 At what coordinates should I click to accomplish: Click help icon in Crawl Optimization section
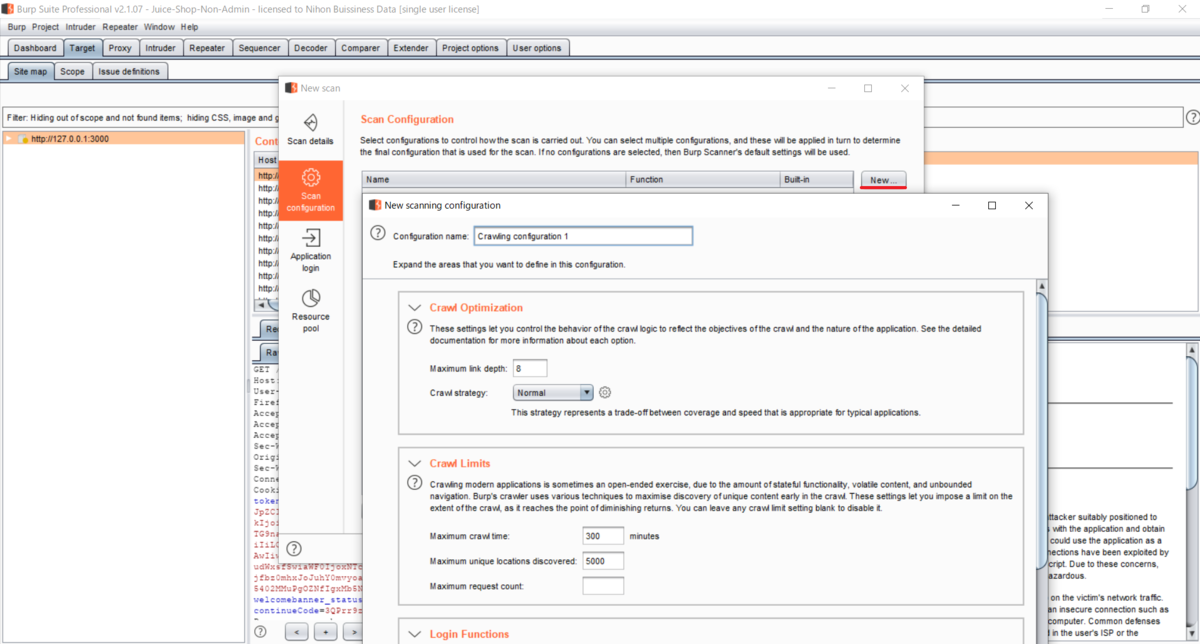(414, 327)
